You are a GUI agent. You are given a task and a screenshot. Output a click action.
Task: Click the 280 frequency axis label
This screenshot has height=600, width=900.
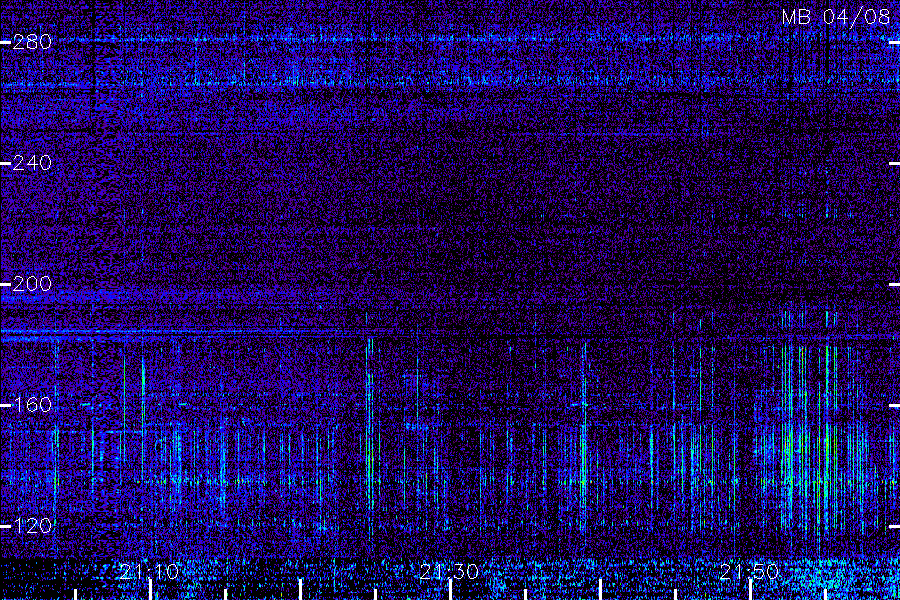32,42
